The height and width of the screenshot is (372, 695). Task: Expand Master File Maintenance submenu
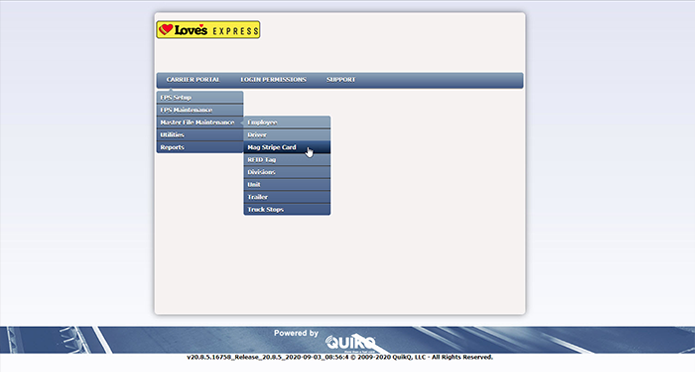(200, 122)
